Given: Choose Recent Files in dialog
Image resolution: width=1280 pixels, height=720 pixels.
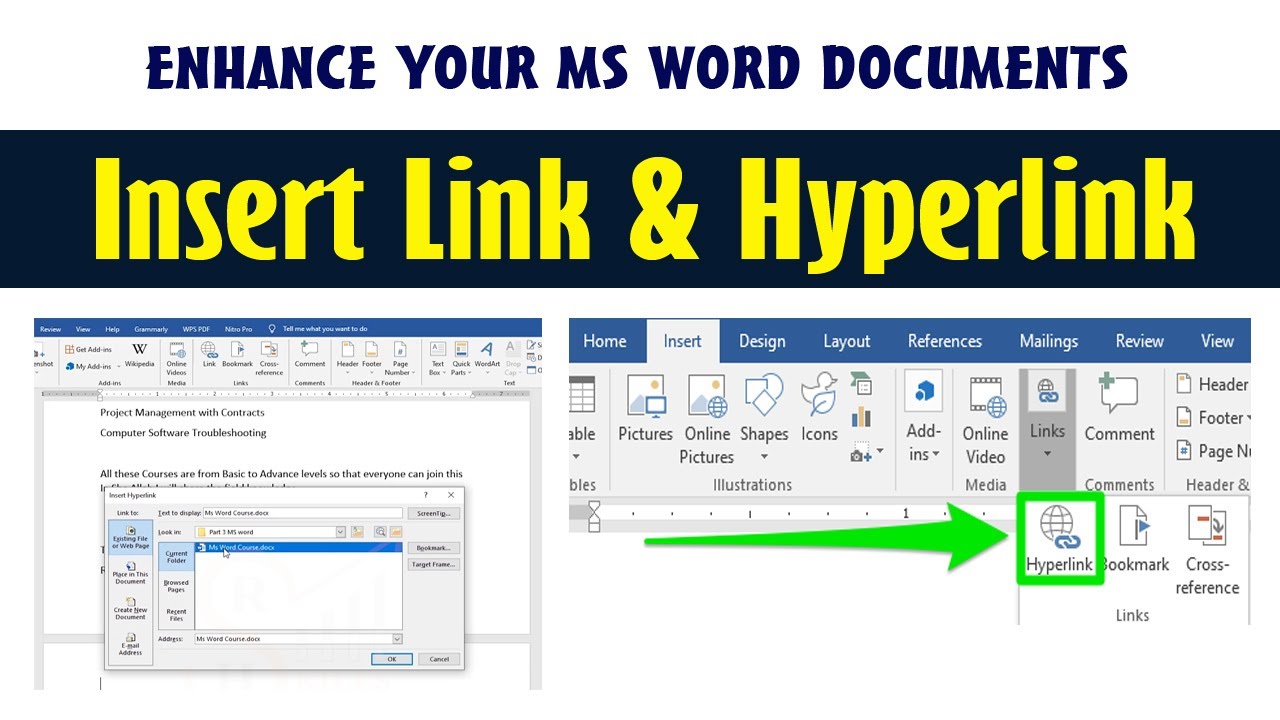Looking at the screenshot, I should pyautogui.click(x=176, y=615).
